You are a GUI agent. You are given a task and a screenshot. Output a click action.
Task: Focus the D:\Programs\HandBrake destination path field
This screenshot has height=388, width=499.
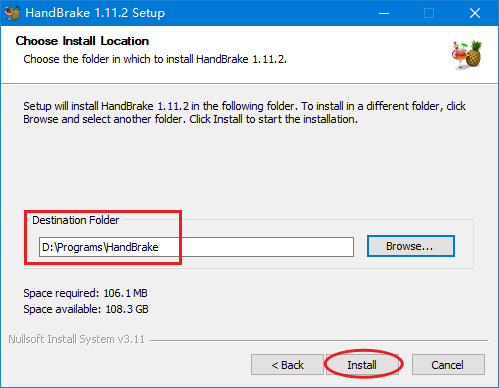click(196, 247)
